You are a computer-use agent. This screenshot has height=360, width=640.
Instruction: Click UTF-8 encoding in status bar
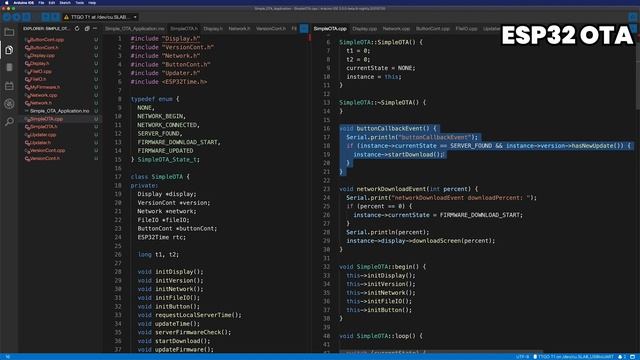point(522,357)
